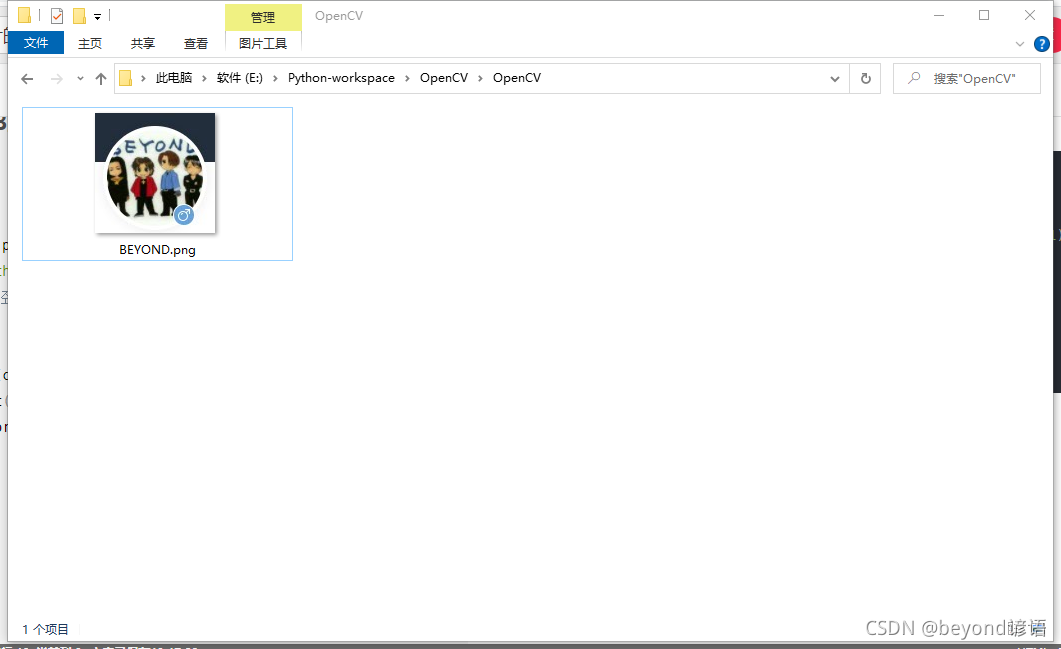Viewport: 1061px width, 649px height.
Task: Expand chevron before 此电脑 in breadcrumb
Action: pos(143,79)
